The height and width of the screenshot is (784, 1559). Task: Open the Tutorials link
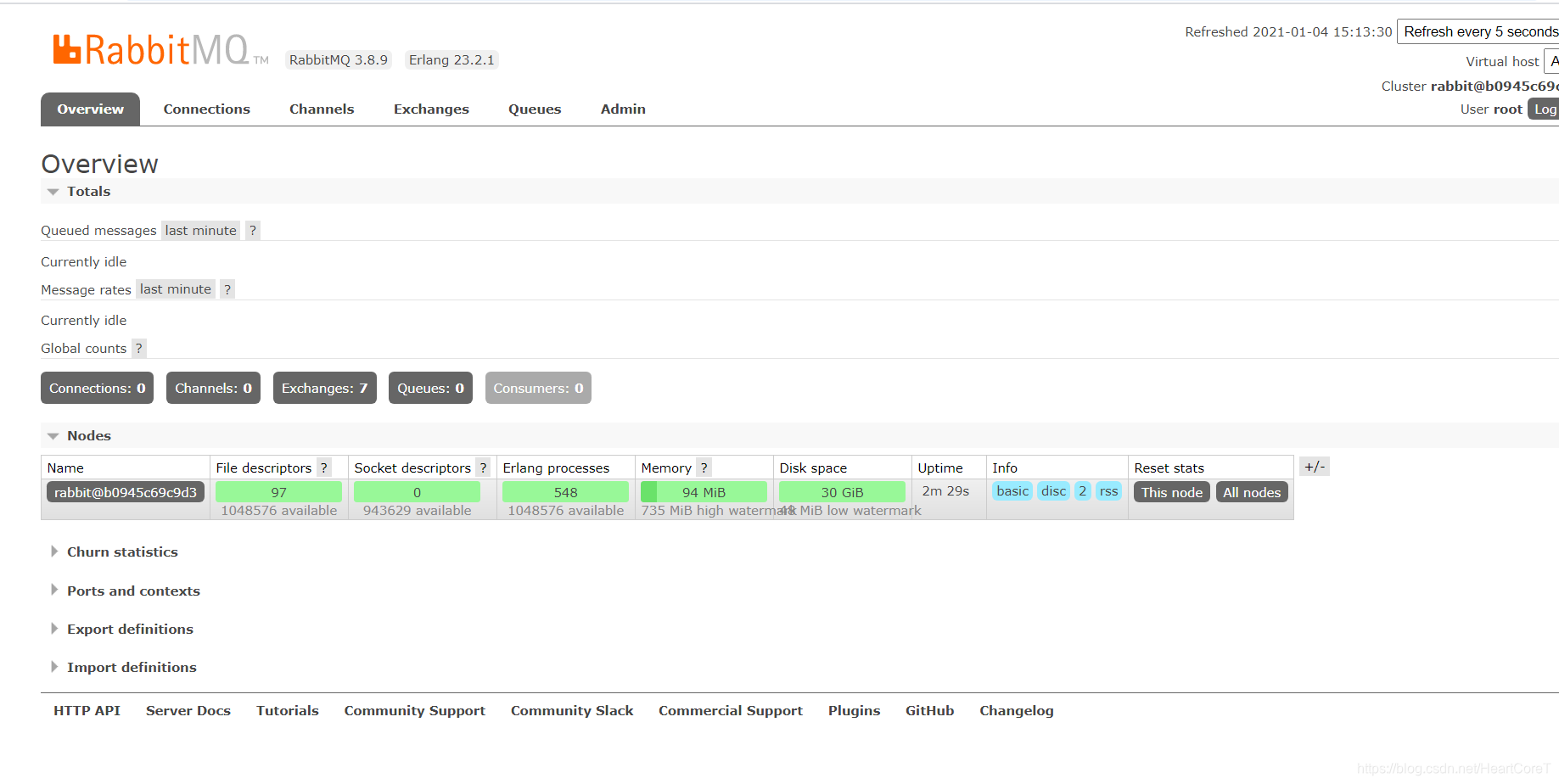pyautogui.click(x=288, y=711)
